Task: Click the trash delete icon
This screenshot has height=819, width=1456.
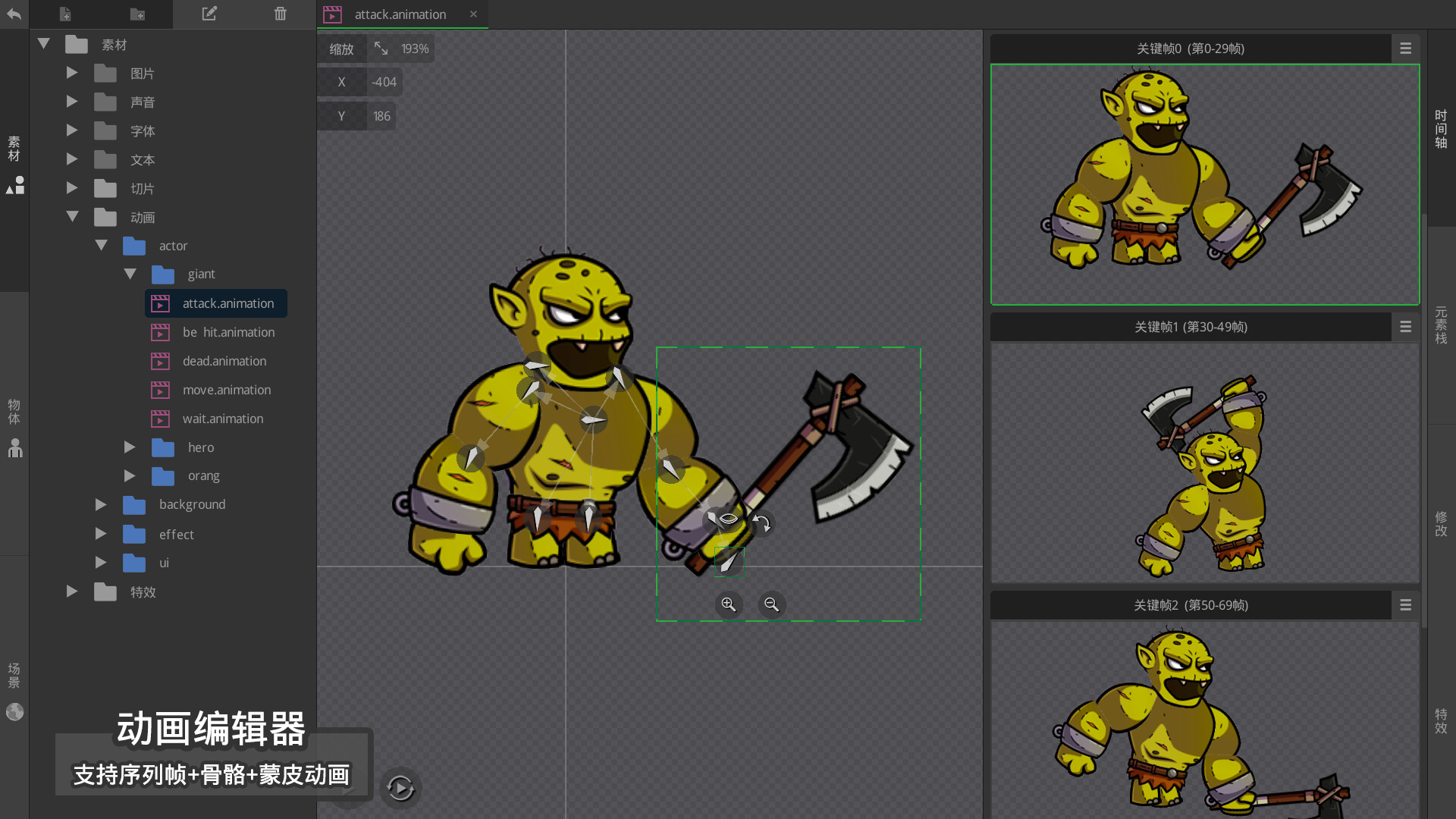Action: [x=280, y=14]
